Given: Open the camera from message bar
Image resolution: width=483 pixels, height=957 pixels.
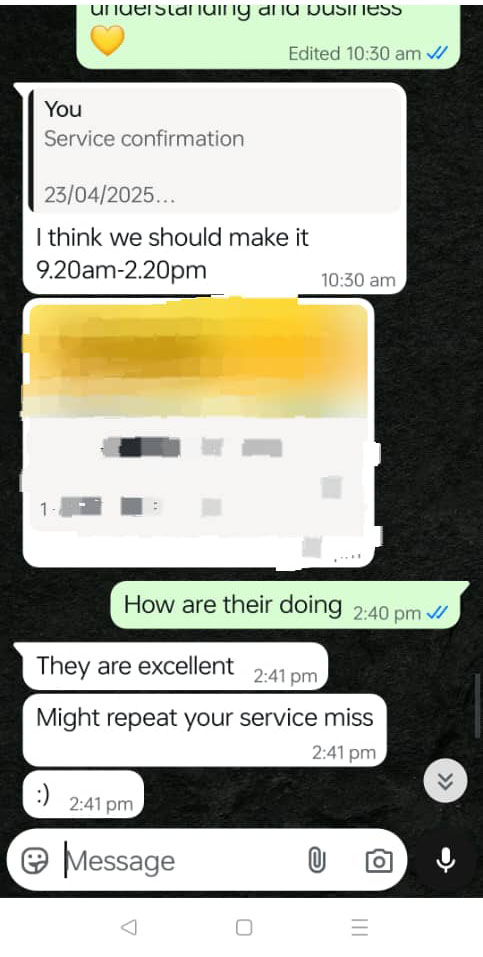Looking at the screenshot, I should (379, 861).
